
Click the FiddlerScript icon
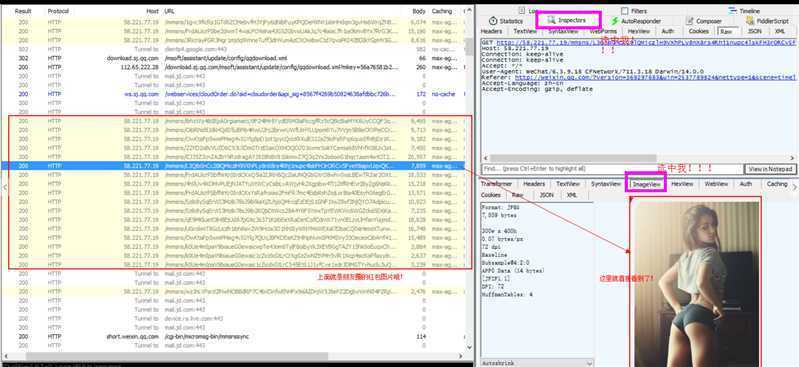click(x=750, y=21)
